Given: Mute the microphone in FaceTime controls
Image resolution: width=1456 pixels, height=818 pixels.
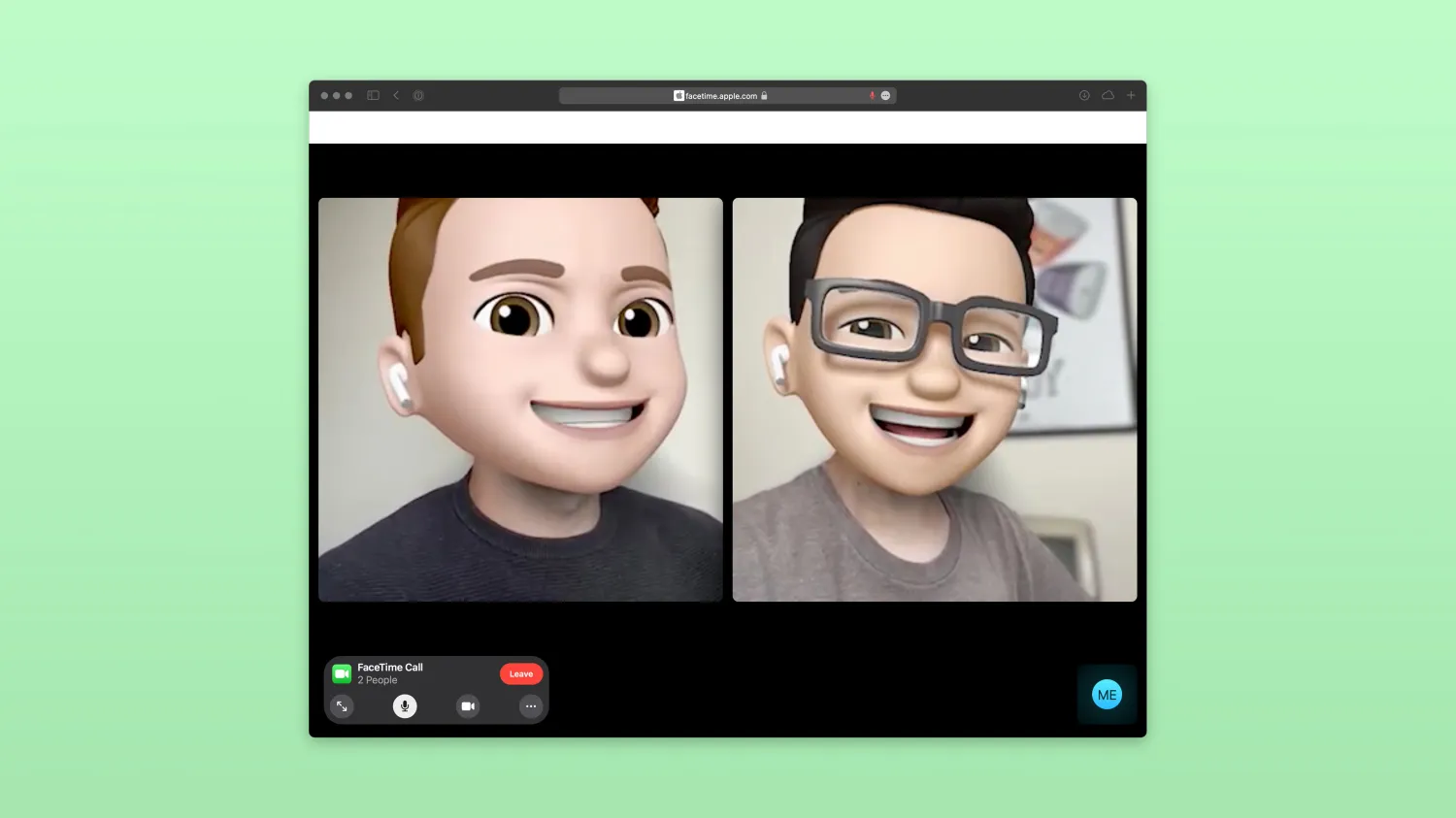Looking at the screenshot, I should 405,706.
